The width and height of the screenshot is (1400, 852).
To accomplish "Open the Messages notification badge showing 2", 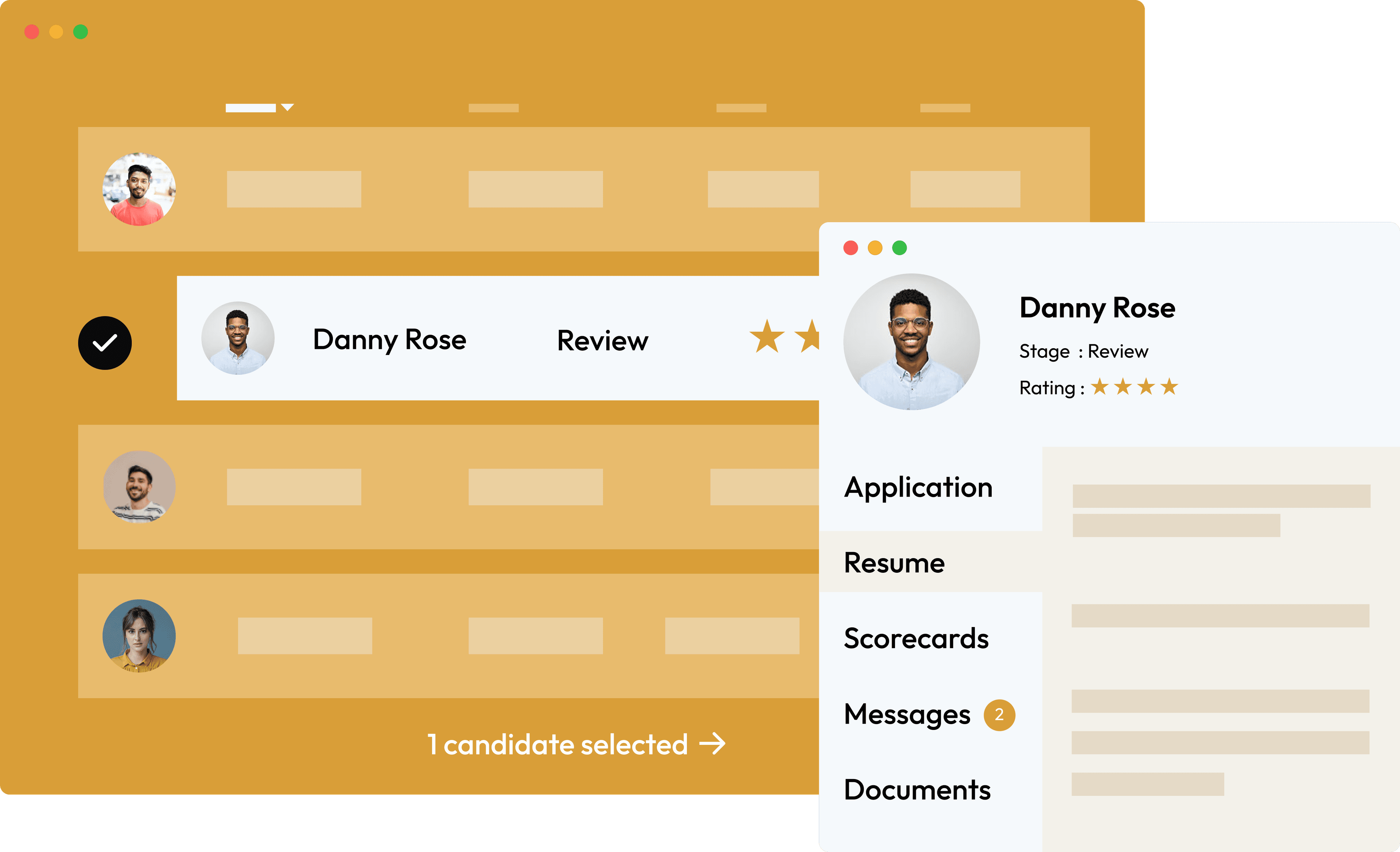I will click(x=999, y=715).
